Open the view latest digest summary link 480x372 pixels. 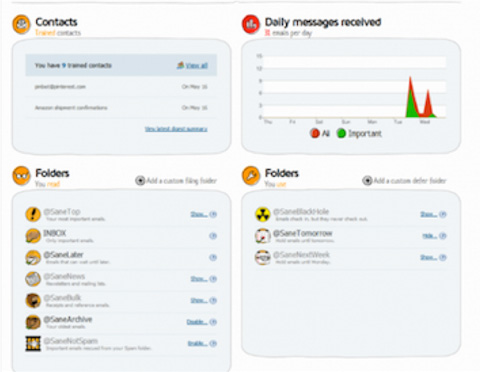[x=176, y=129]
